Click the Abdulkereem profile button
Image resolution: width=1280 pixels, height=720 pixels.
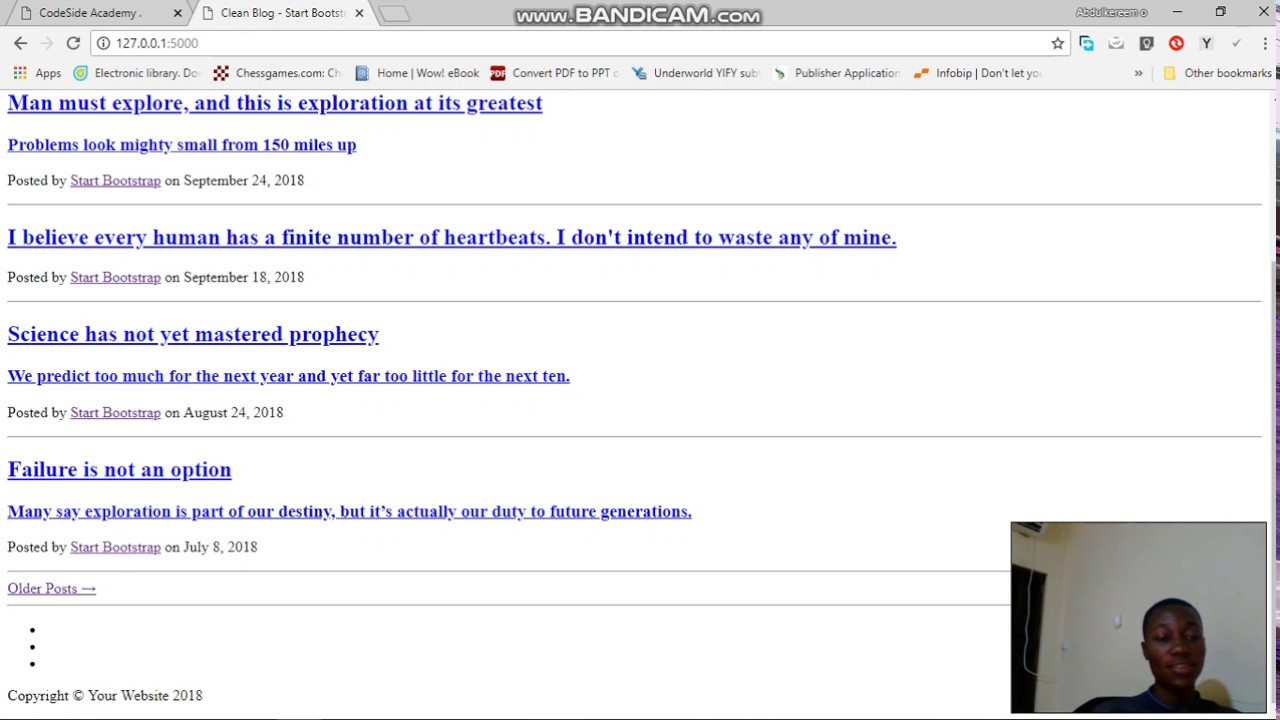point(1111,12)
